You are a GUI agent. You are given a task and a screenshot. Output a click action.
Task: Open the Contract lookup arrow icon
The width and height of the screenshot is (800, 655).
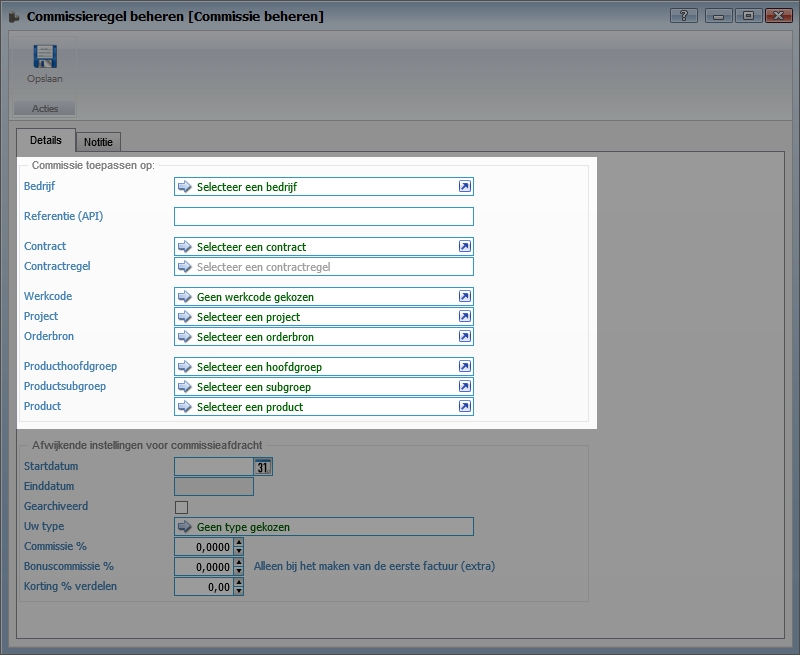click(x=184, y=247)
